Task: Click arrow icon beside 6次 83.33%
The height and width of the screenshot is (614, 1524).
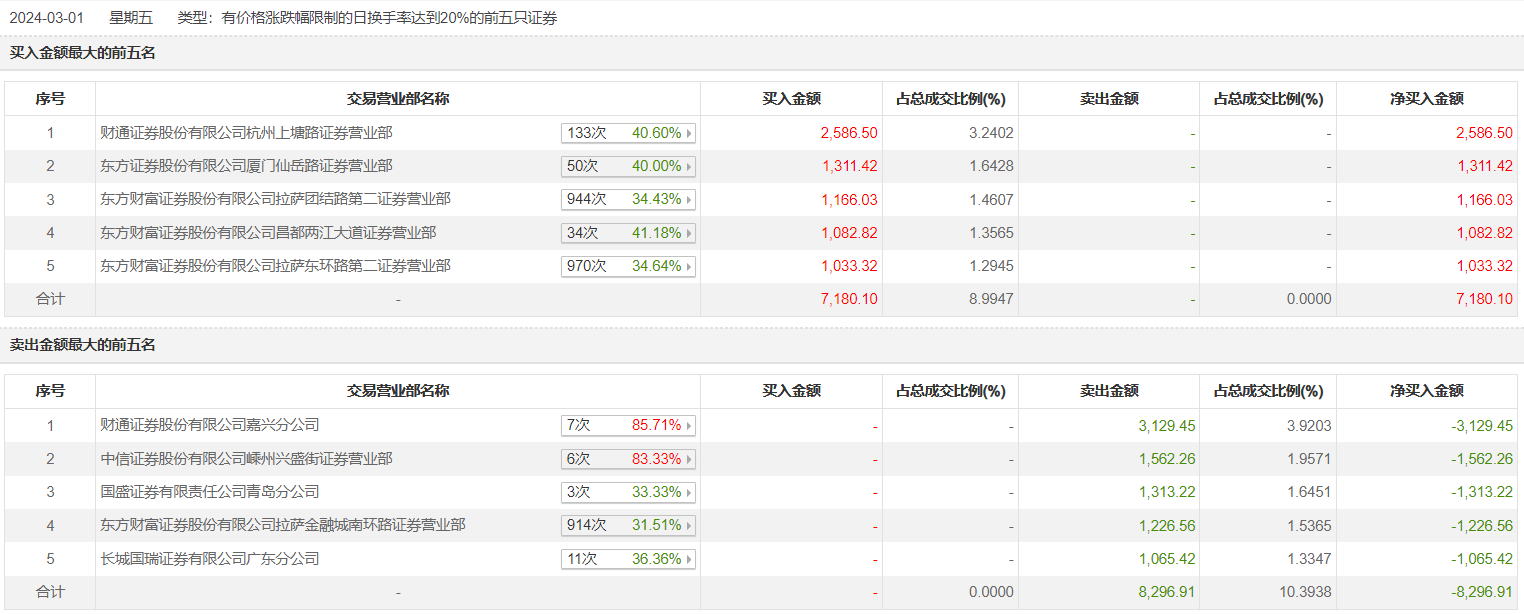Action: [x=688, y=459]
